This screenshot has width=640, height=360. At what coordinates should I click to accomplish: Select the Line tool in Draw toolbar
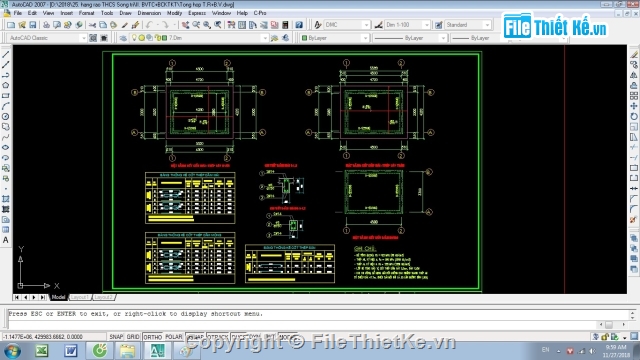point(6,54)
